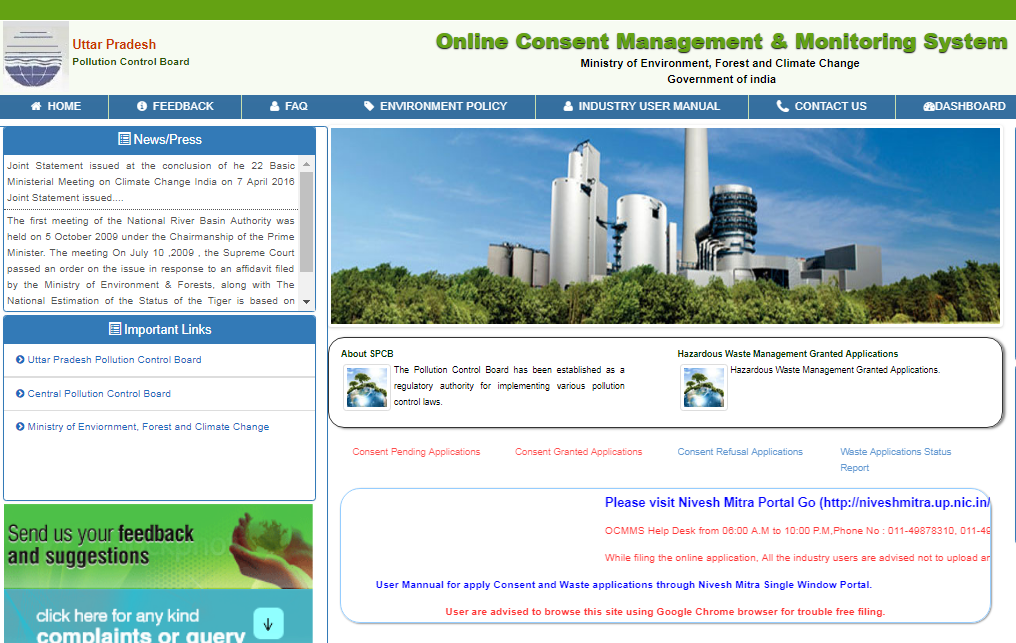The image size is (1016, 643).
Task: Click the Contact Us phone icon
Action: 783,106
